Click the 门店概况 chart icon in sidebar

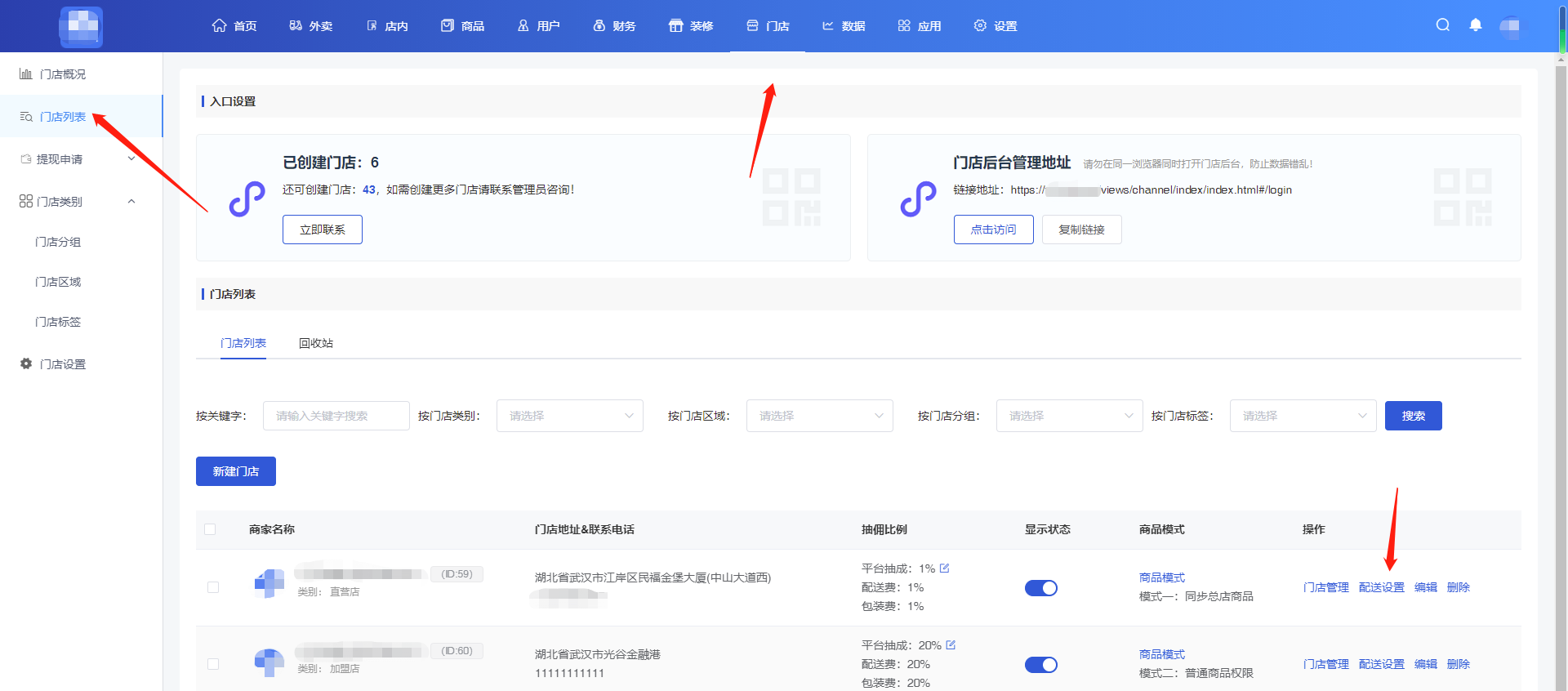(x=26, y=74)
